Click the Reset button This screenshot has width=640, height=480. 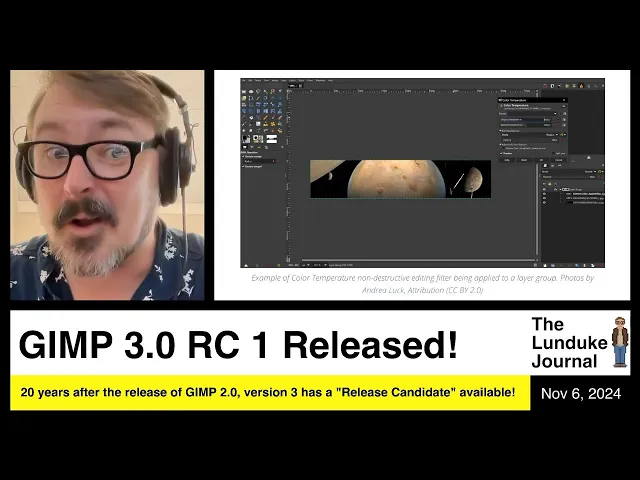(524, 160)
